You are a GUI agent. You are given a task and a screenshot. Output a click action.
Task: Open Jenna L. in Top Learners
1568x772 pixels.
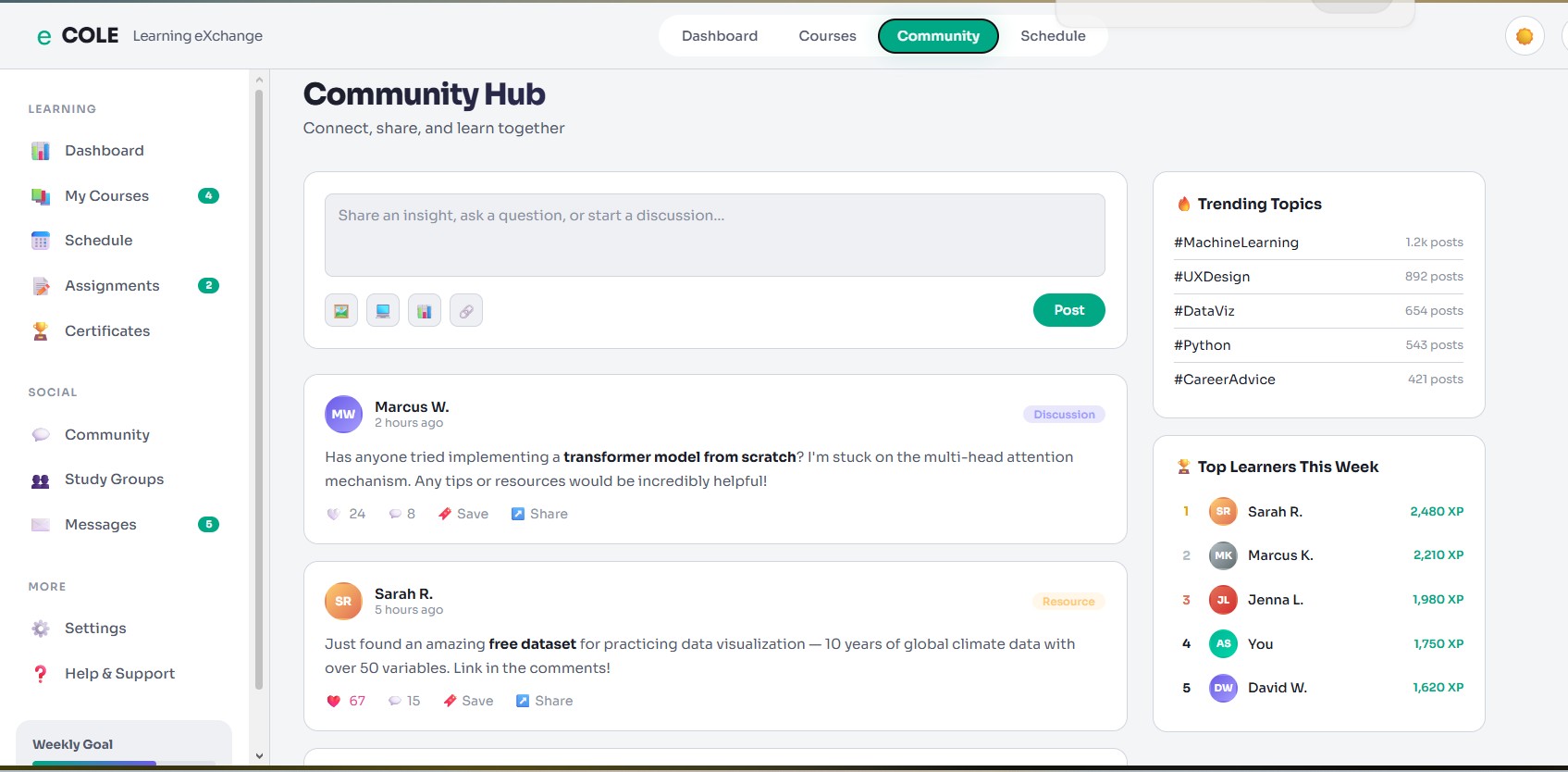click(x=1318, y=600)
